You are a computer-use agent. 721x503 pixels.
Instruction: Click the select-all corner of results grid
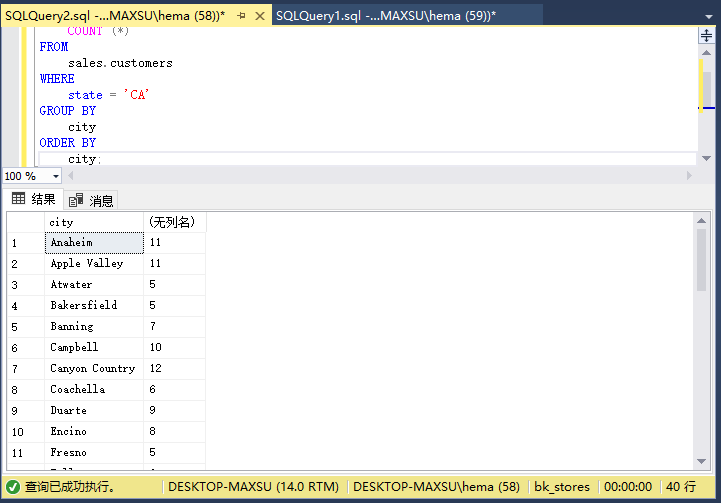coord(26,222)
